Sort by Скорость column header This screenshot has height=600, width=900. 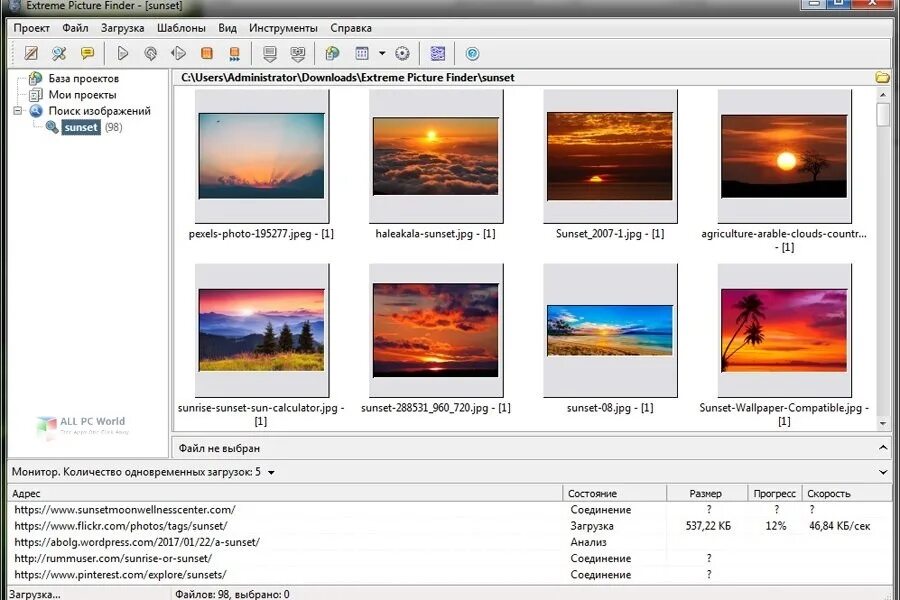847,493
